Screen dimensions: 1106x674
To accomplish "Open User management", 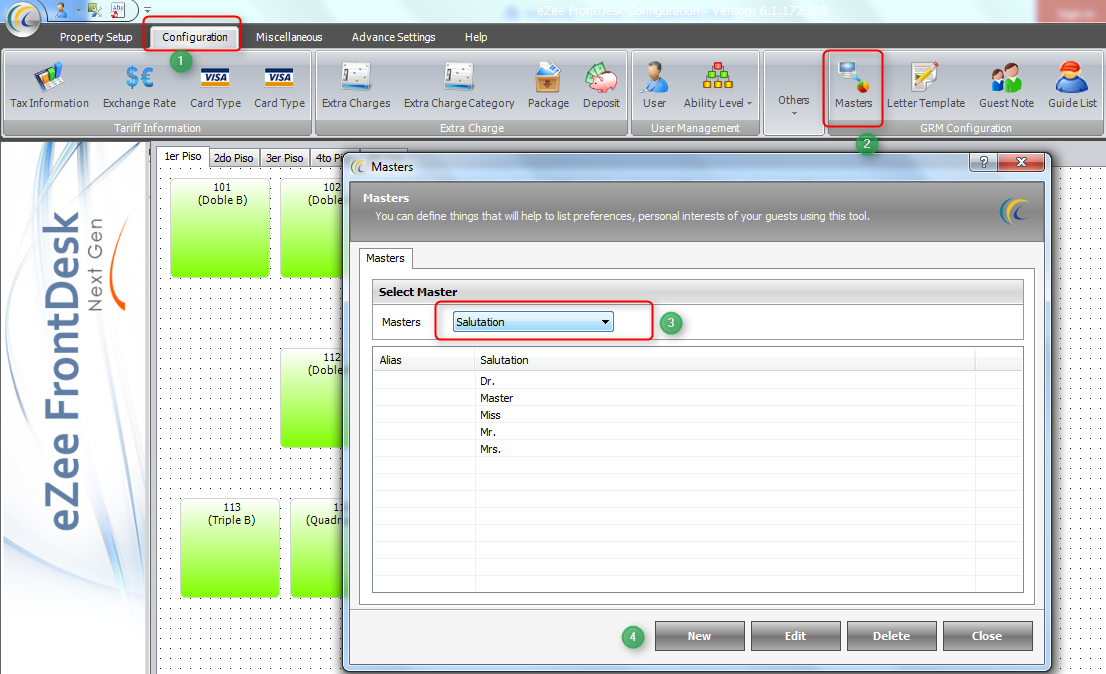I will coord(655,86).
